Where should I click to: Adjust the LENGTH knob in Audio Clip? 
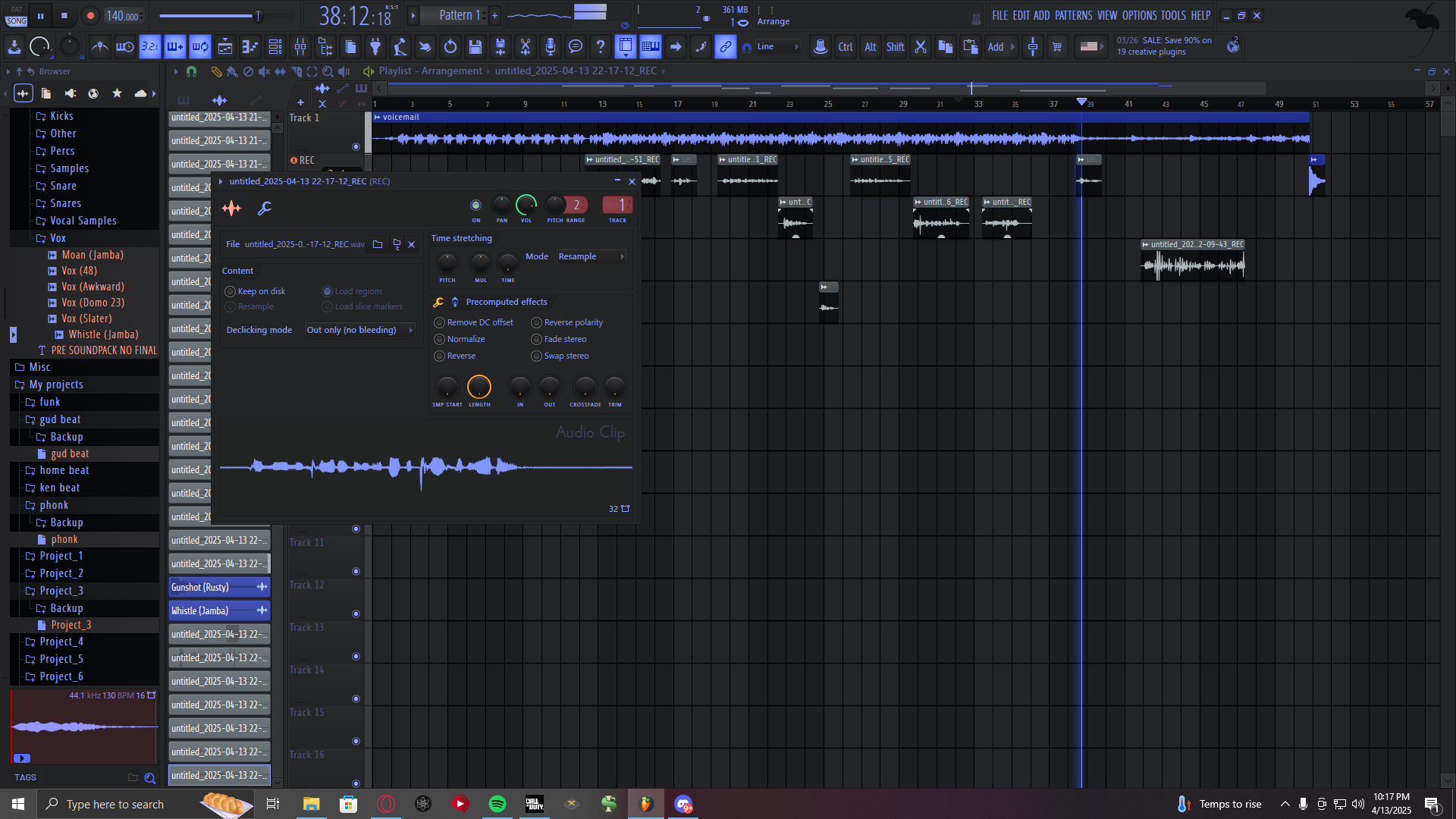coord(479,388)
